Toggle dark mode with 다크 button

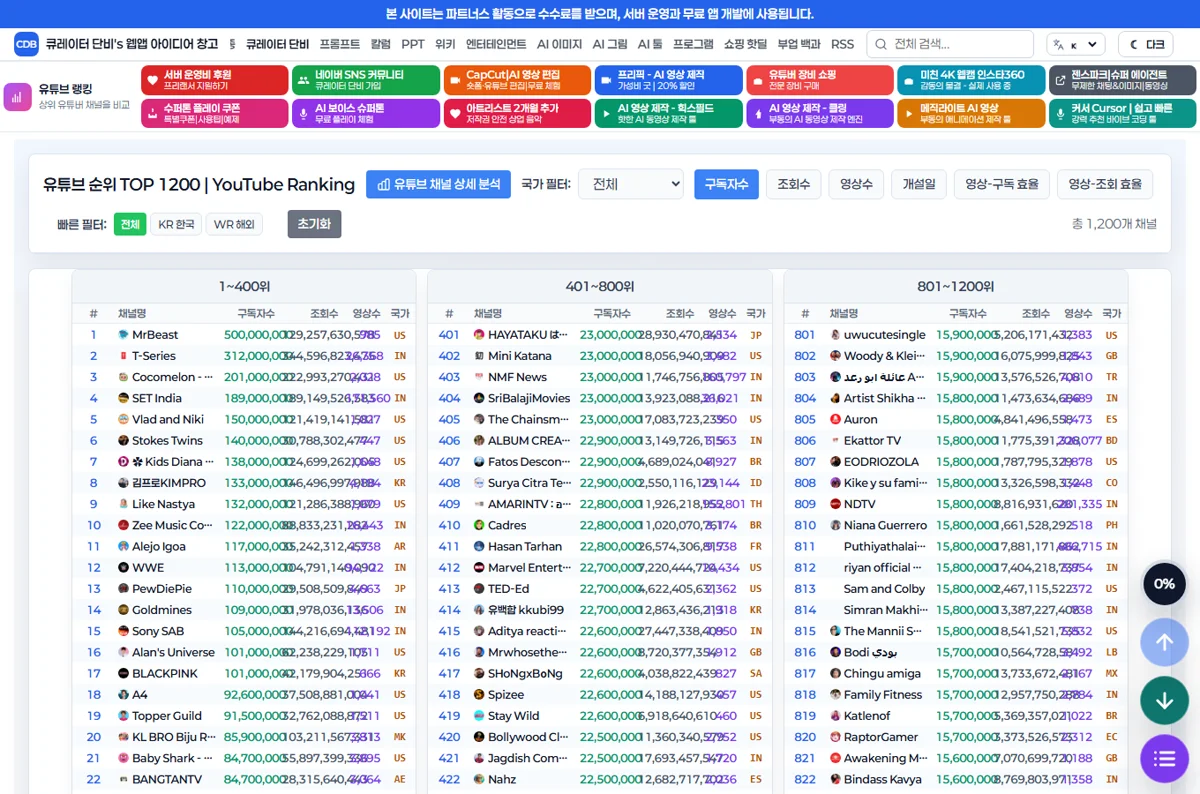point(1146,44)
